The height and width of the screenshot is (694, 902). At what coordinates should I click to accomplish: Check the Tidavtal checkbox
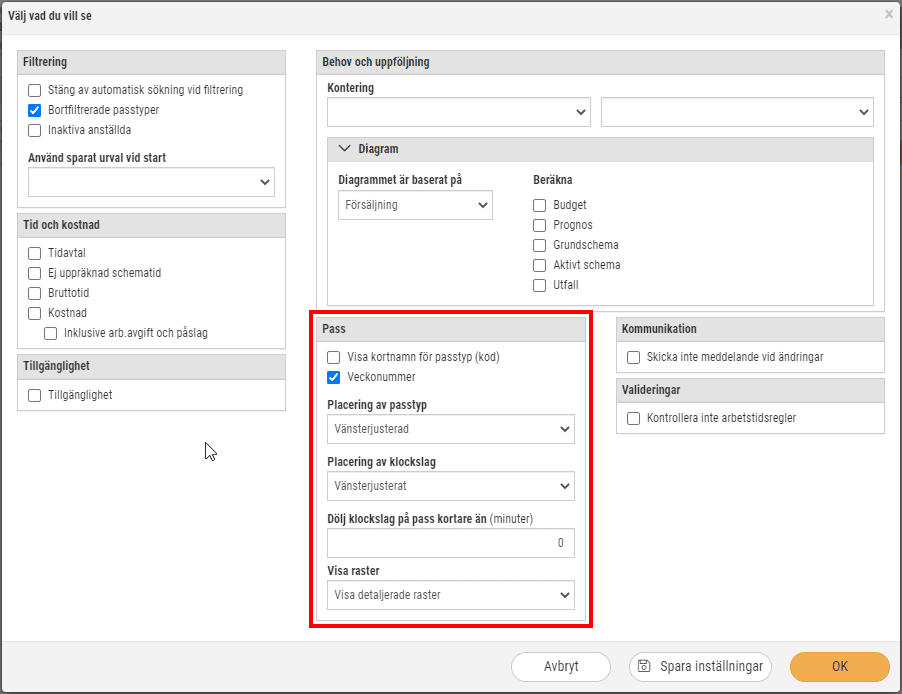[x=35, y=253]
